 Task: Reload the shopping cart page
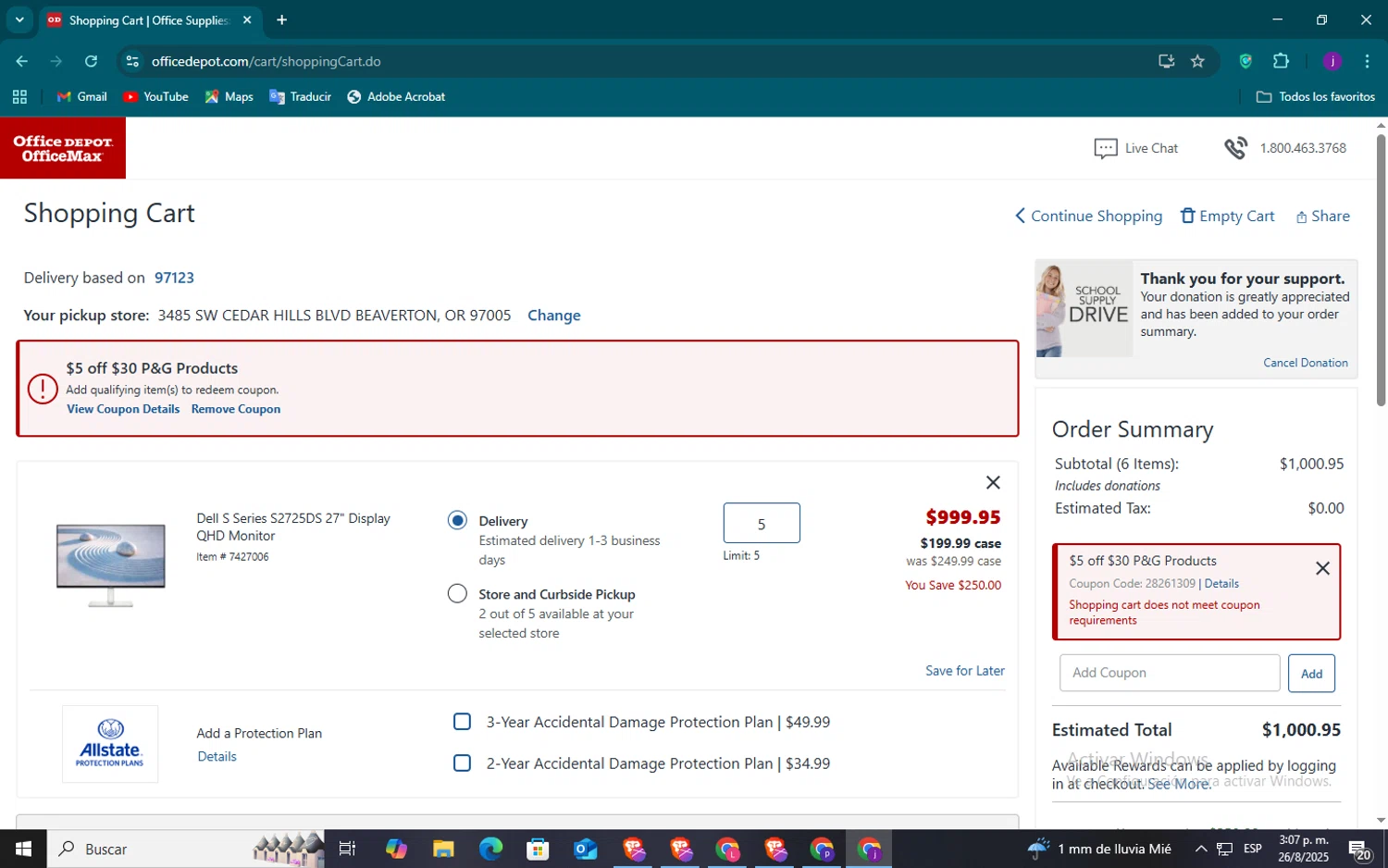(x=91, y=61)
